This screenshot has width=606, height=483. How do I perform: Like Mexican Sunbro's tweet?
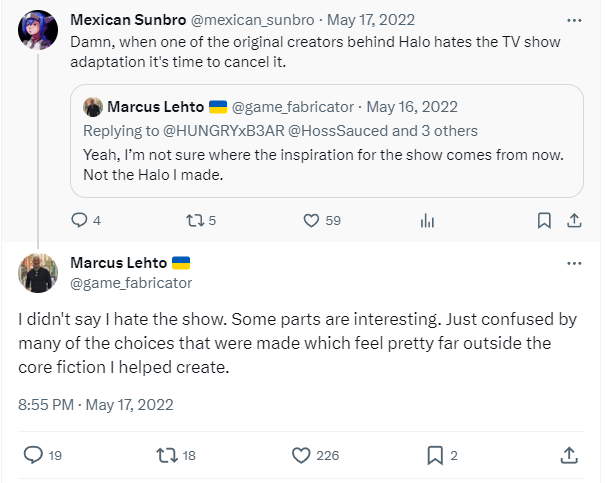coord(311,220)
